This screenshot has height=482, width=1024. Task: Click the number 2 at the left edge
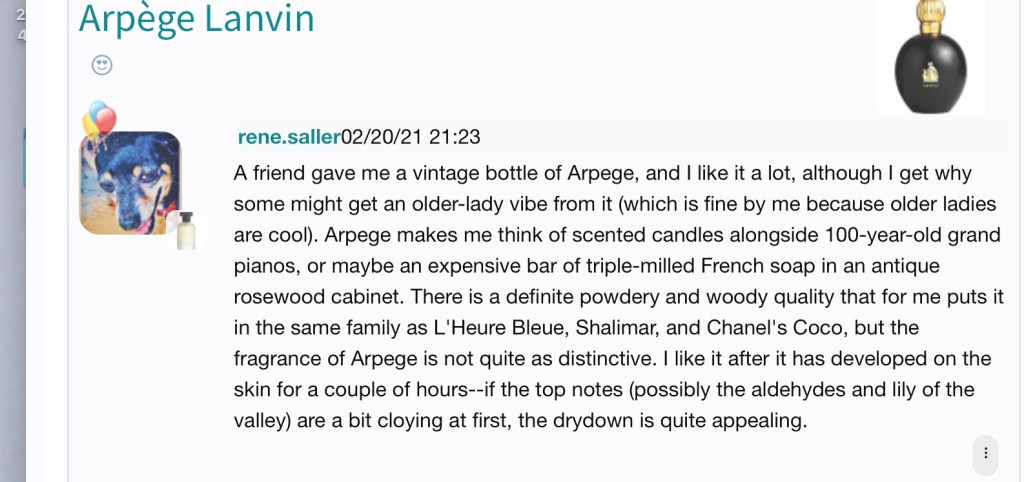pyautogui.click(x=20, y=16)
